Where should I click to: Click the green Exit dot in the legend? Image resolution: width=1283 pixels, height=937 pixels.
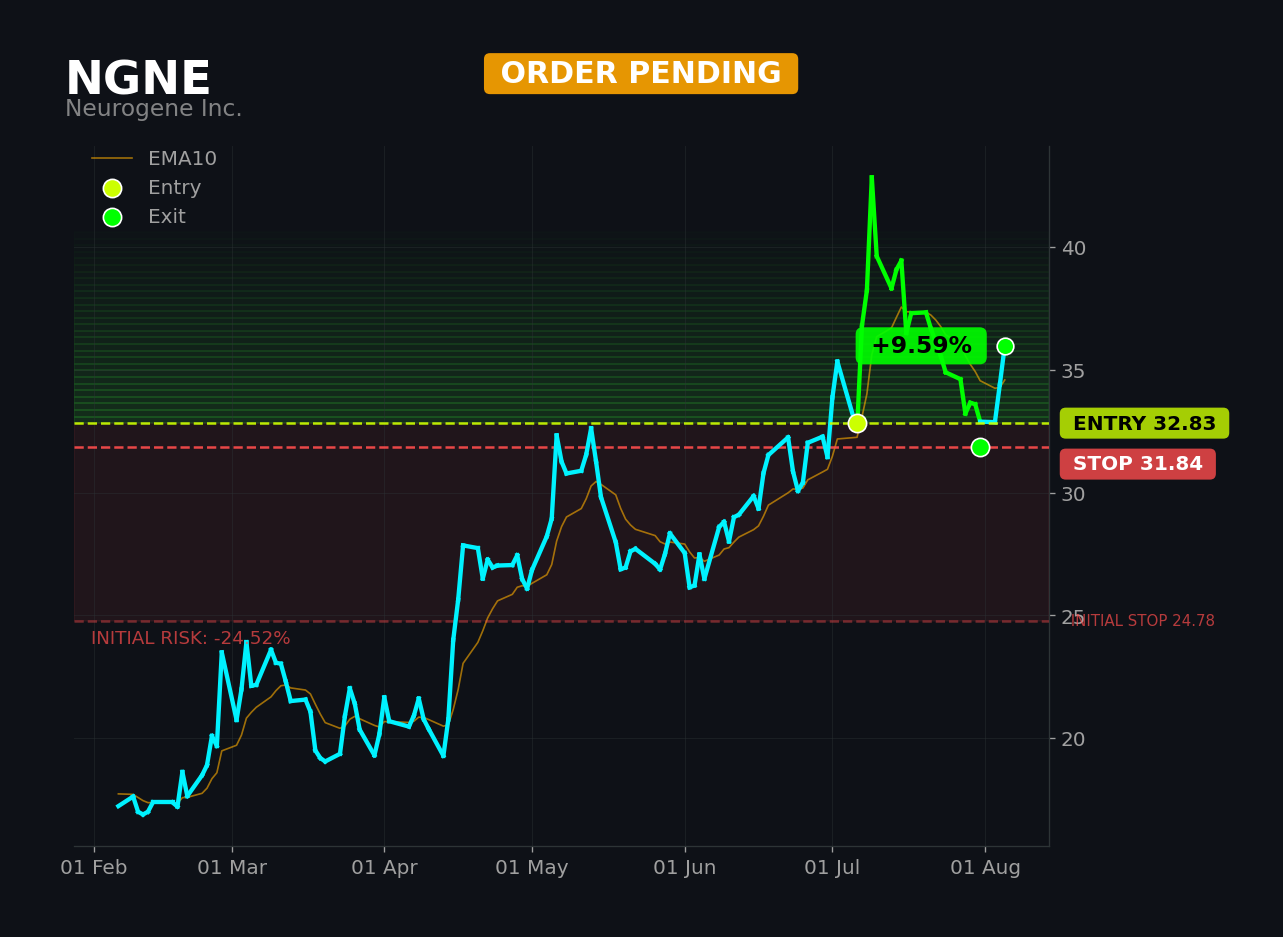[112, 217]
